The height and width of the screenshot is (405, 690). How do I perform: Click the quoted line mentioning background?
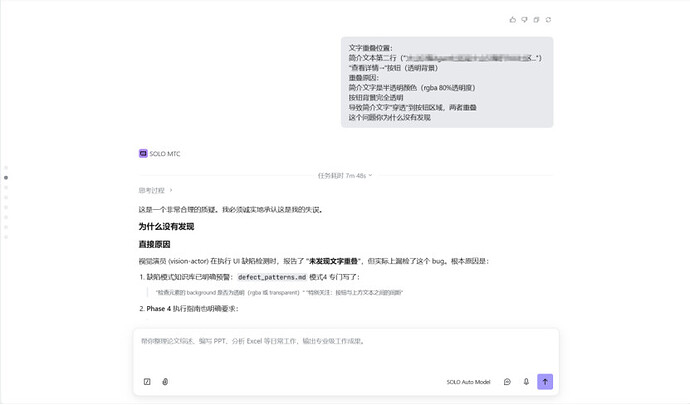279,292
